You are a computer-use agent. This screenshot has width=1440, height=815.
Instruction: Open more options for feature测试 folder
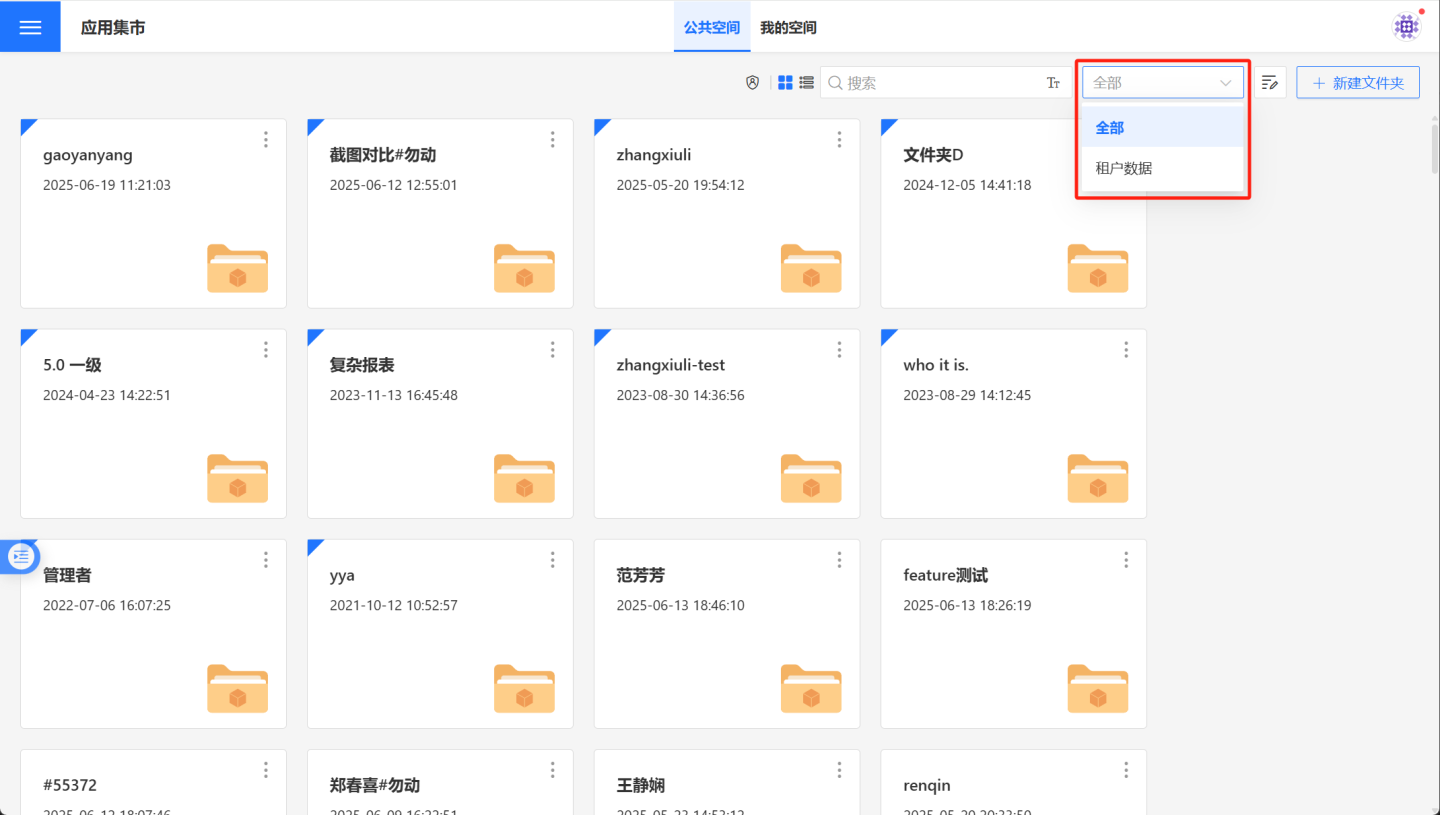(1126, 560)
